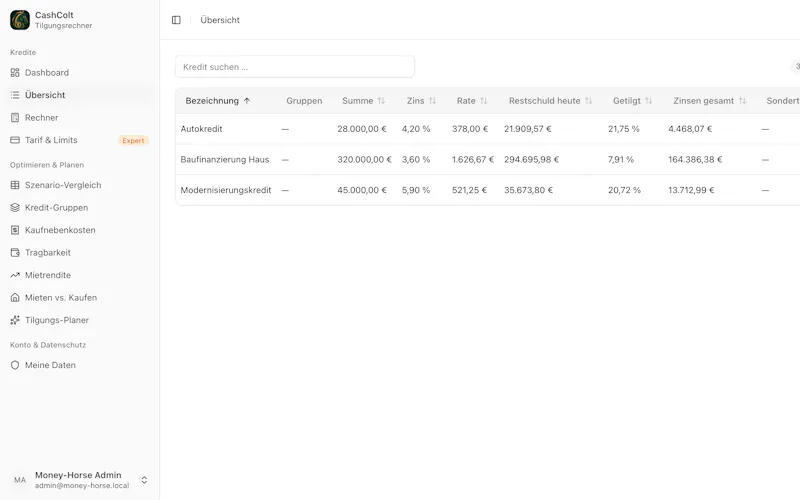Open Tragbarkeit page
Image resolution: width=800 pixels, height=500 pixels.
tap(80, 253)
